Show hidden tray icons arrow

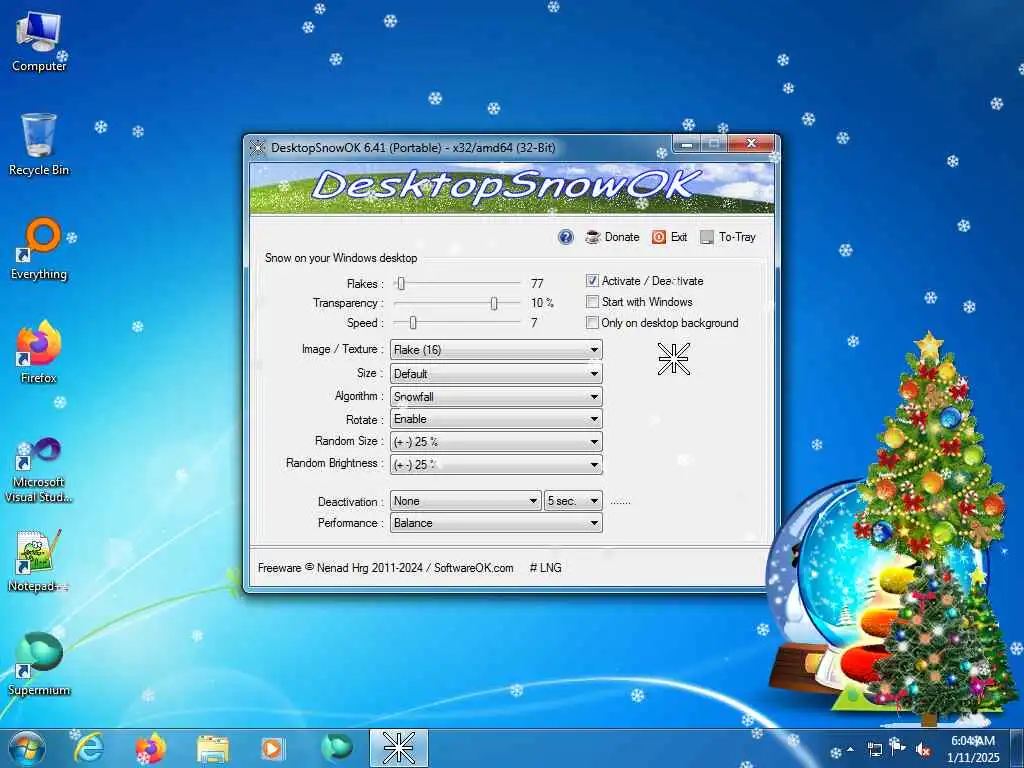click(850, 749)
